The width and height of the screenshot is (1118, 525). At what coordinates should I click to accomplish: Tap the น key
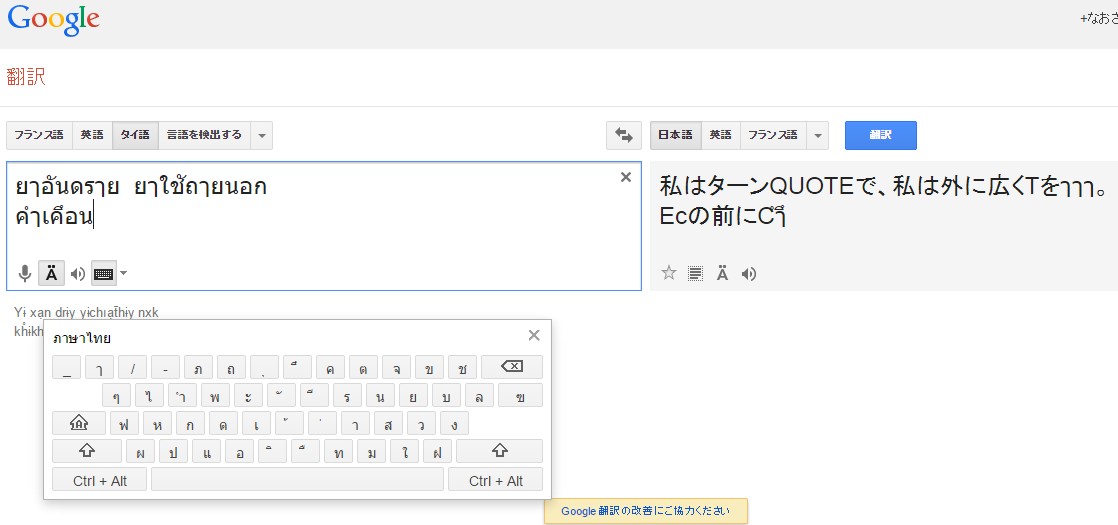380,395
